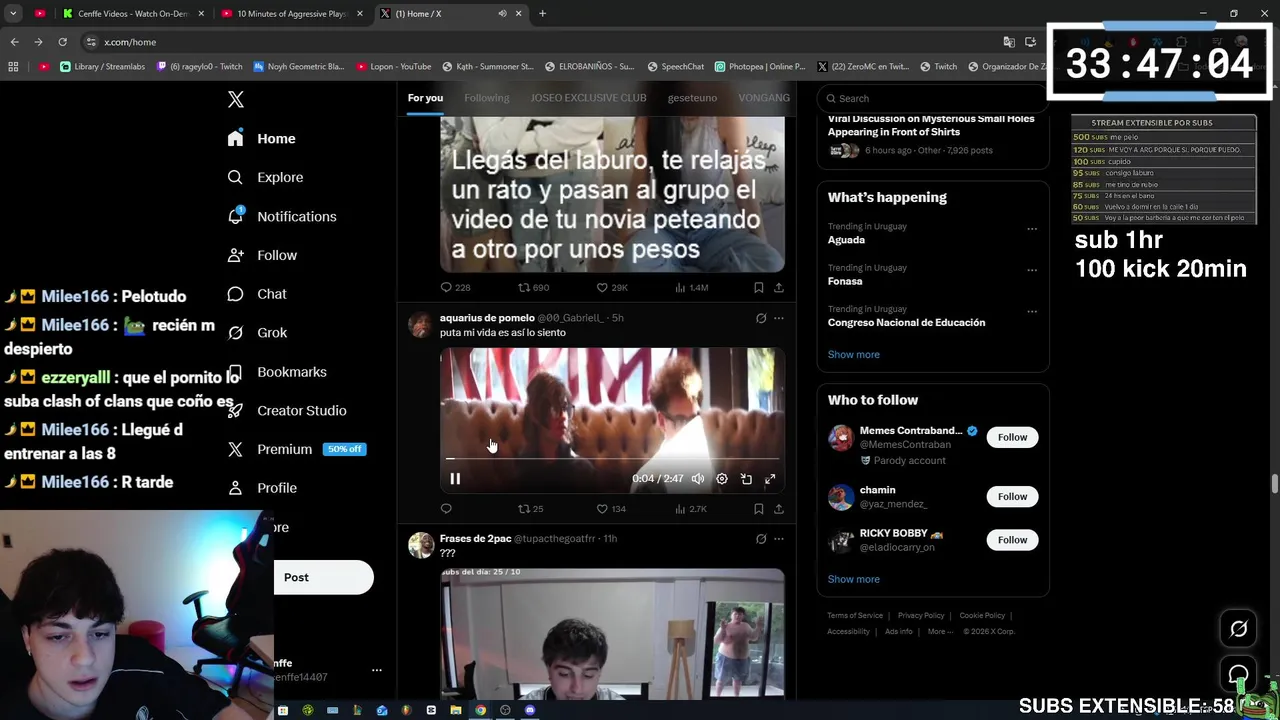Show more in Who to follow
1280x720 pixels.
pos(854,579)
